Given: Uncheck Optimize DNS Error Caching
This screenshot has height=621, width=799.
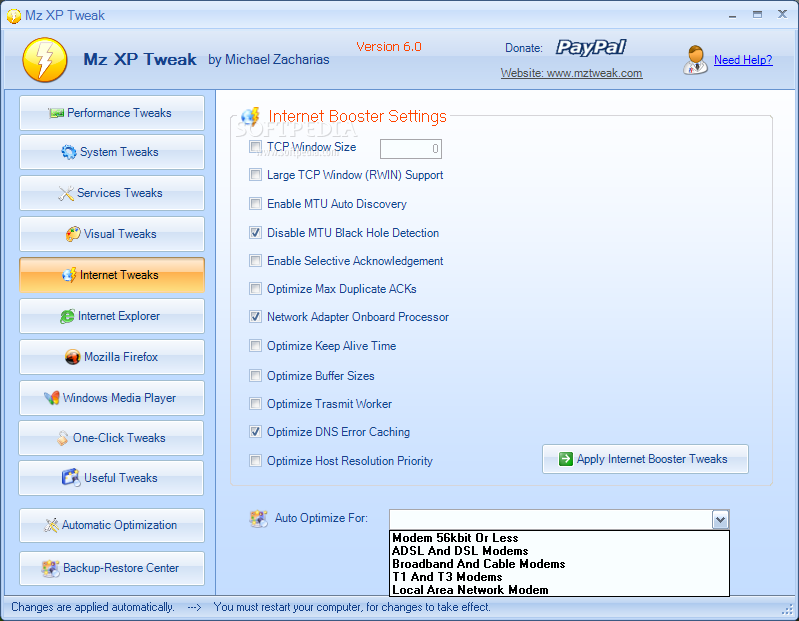Looking at the screenshot, I should click(255, 432).
